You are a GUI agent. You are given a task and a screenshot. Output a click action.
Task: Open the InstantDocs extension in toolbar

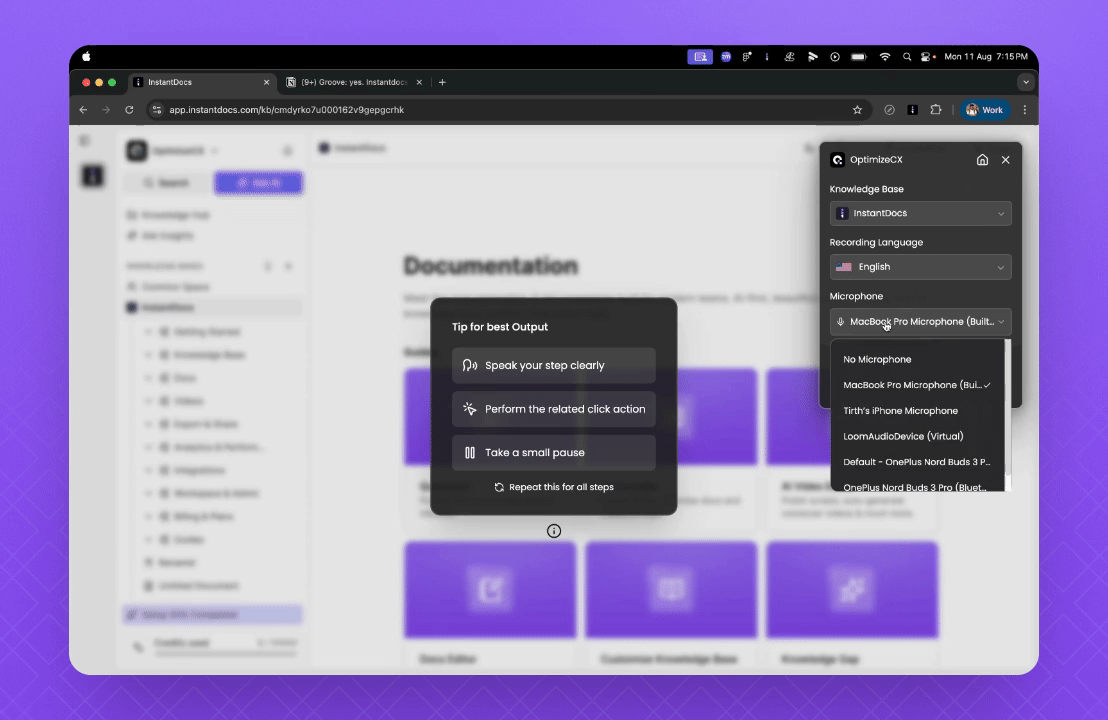912,110
